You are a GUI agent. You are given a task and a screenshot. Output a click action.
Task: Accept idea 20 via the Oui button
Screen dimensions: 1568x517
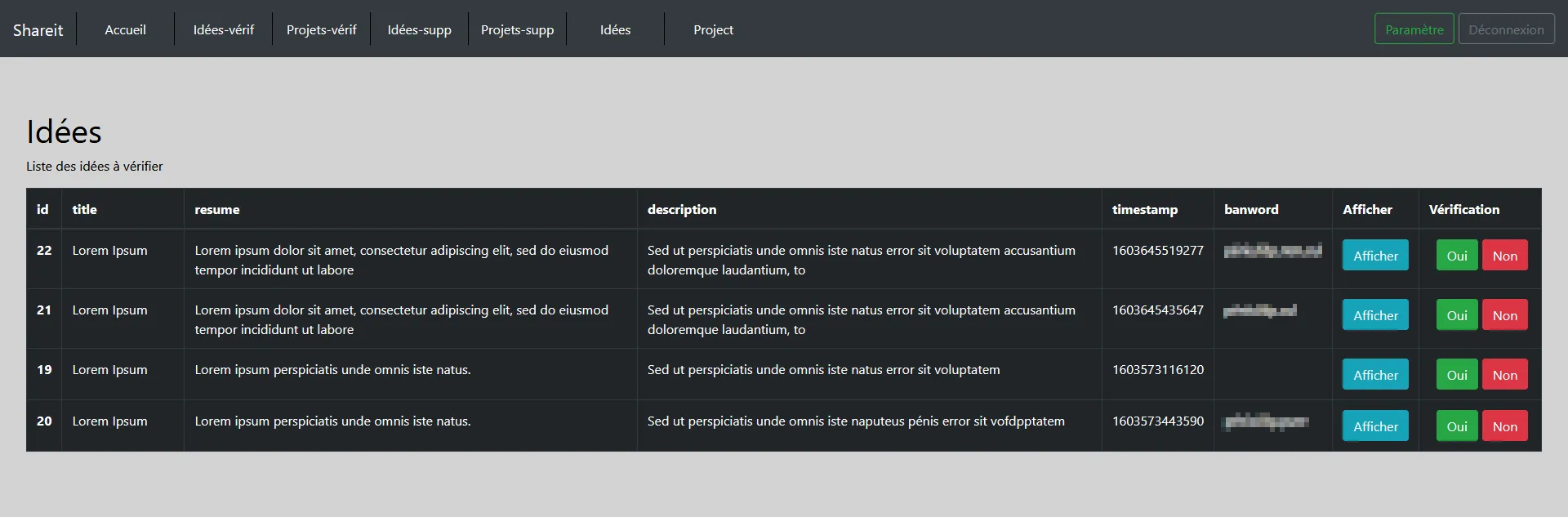point(1457,426)
